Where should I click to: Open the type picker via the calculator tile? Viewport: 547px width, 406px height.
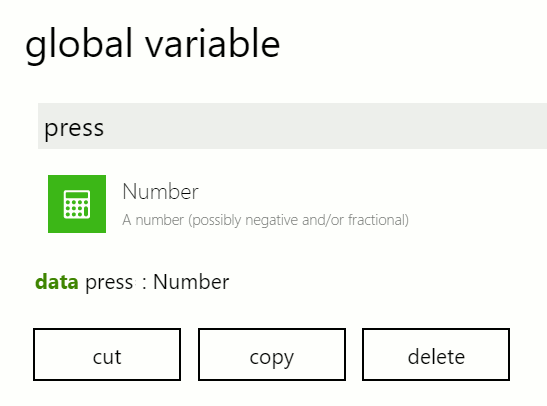pos(77,204)
